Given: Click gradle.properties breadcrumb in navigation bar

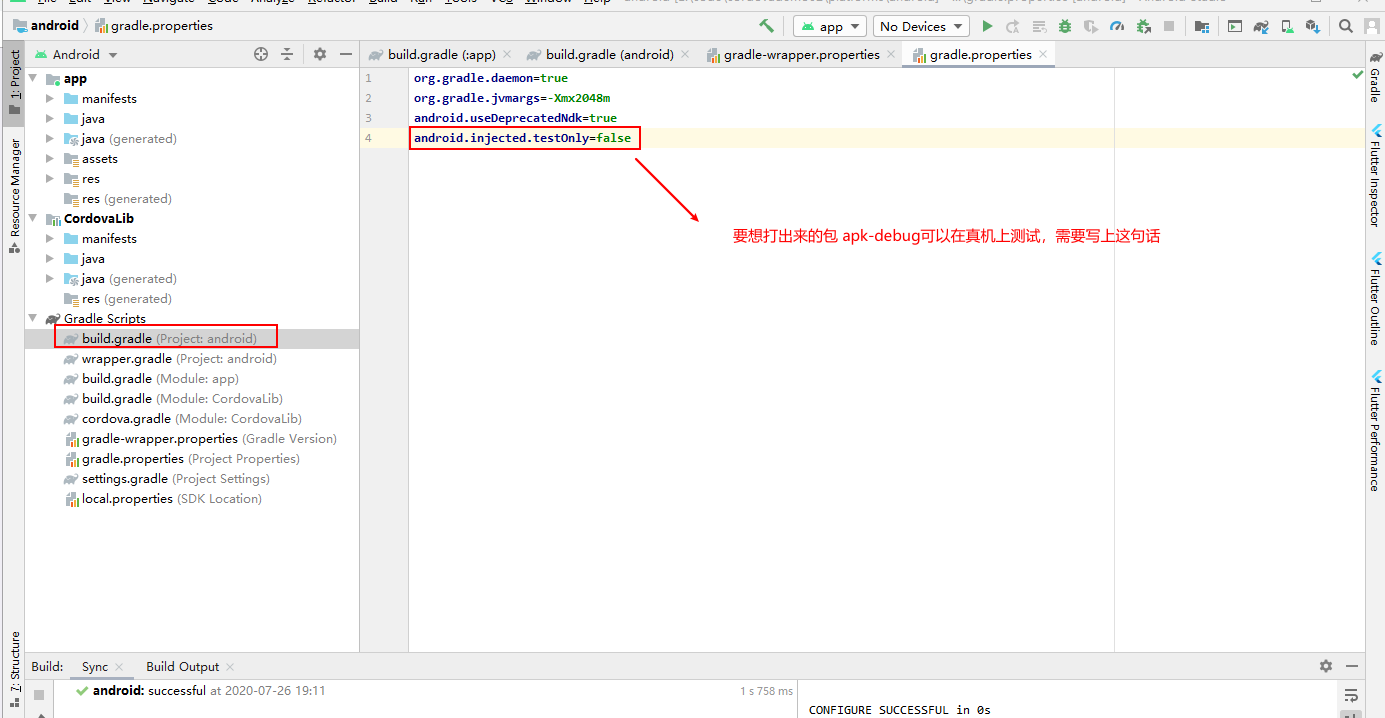Looking at the screenshot, I should (154, 25).
